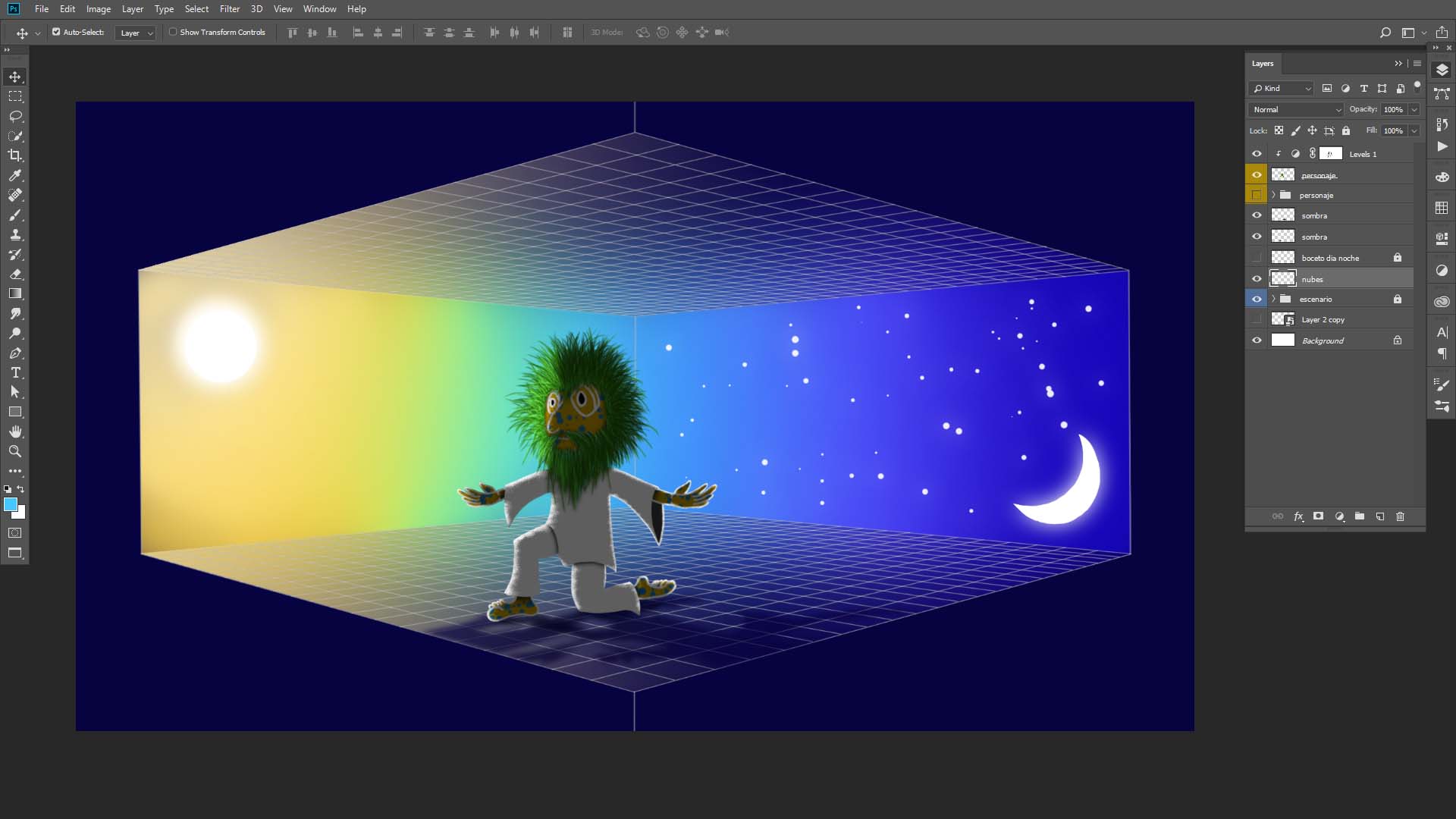This screenshot has height=819, width=1456.
Task: Select the Crop tool
Action: (x=15, y=155)
